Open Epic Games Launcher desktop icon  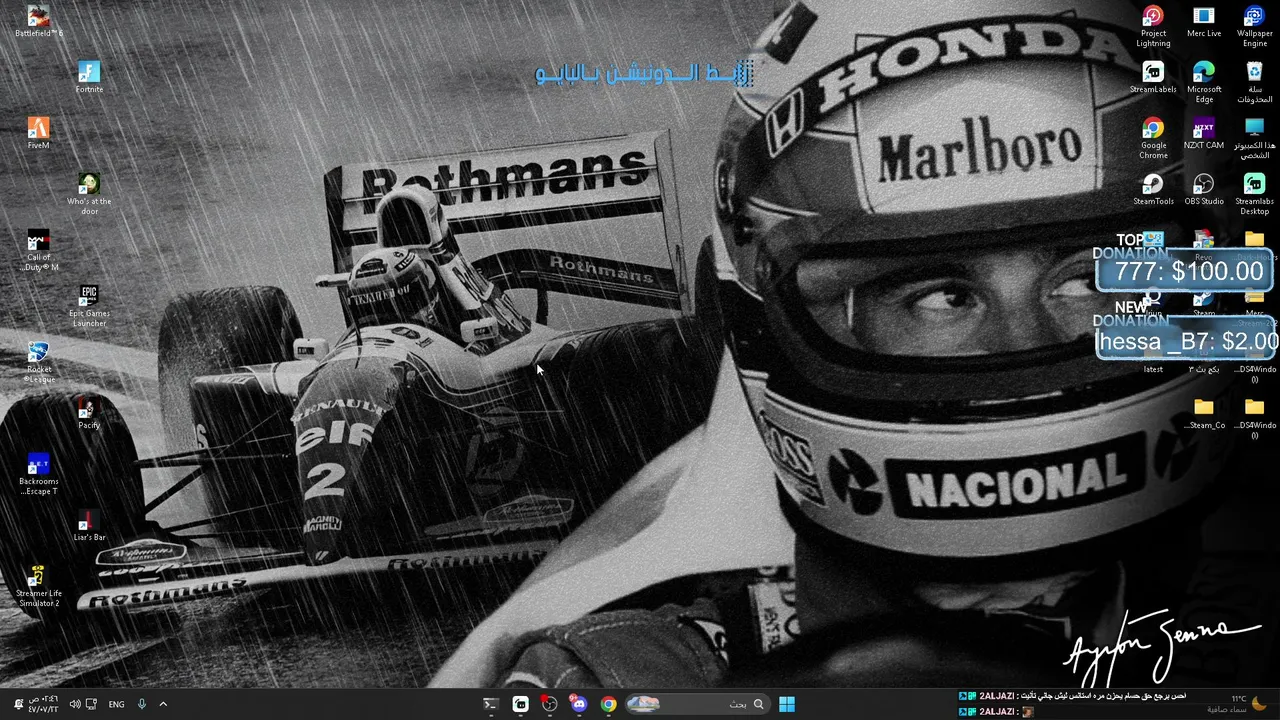click(x=89, y=306)
